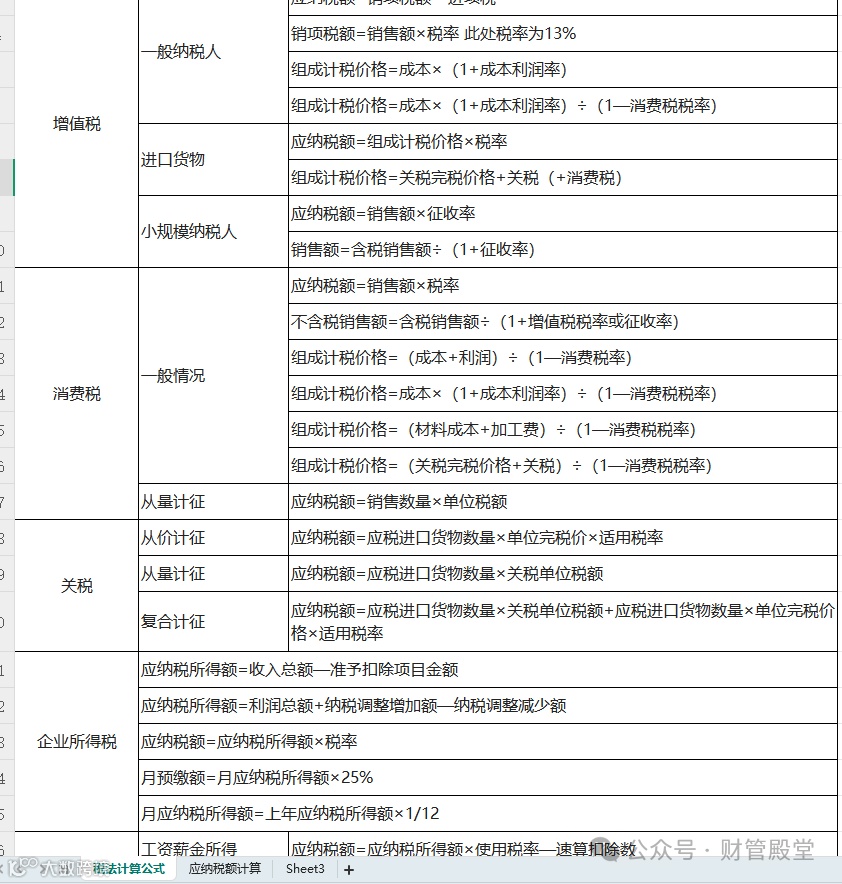
Task: Click cell 组成计税价格=(材料成本+加工费)÷(1—消费税税率)
Action: (563, 430)
